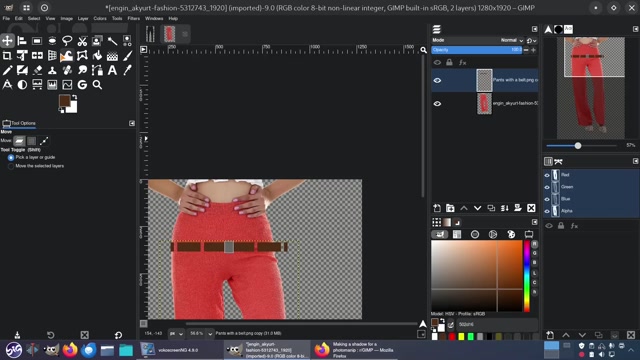Activate the Fuzzy Select magic wand
Viewport: 640px width, 360px height.
tap(112, 40)
